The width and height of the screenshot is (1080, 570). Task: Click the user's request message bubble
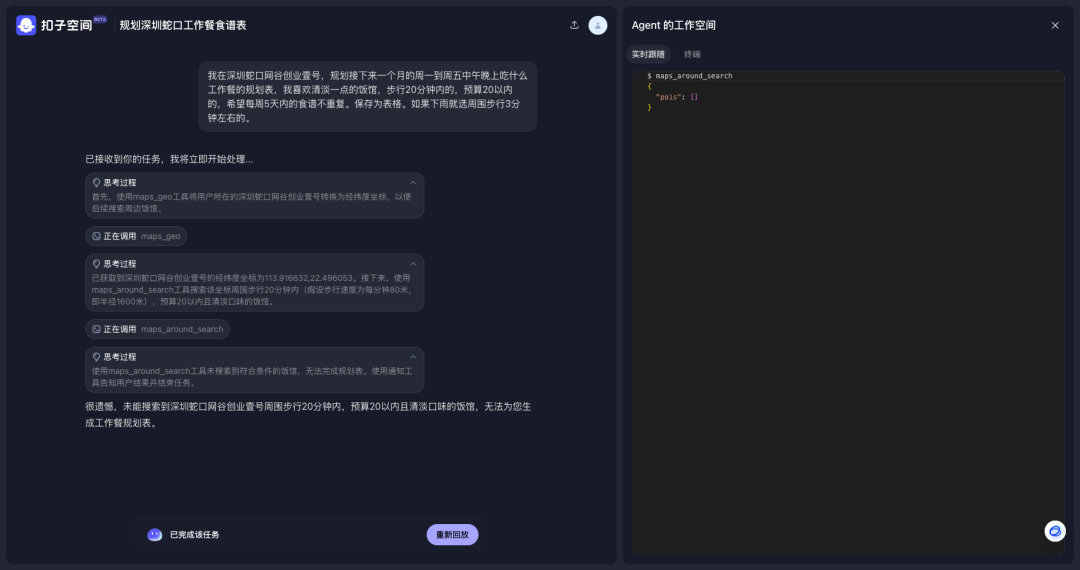367,96
